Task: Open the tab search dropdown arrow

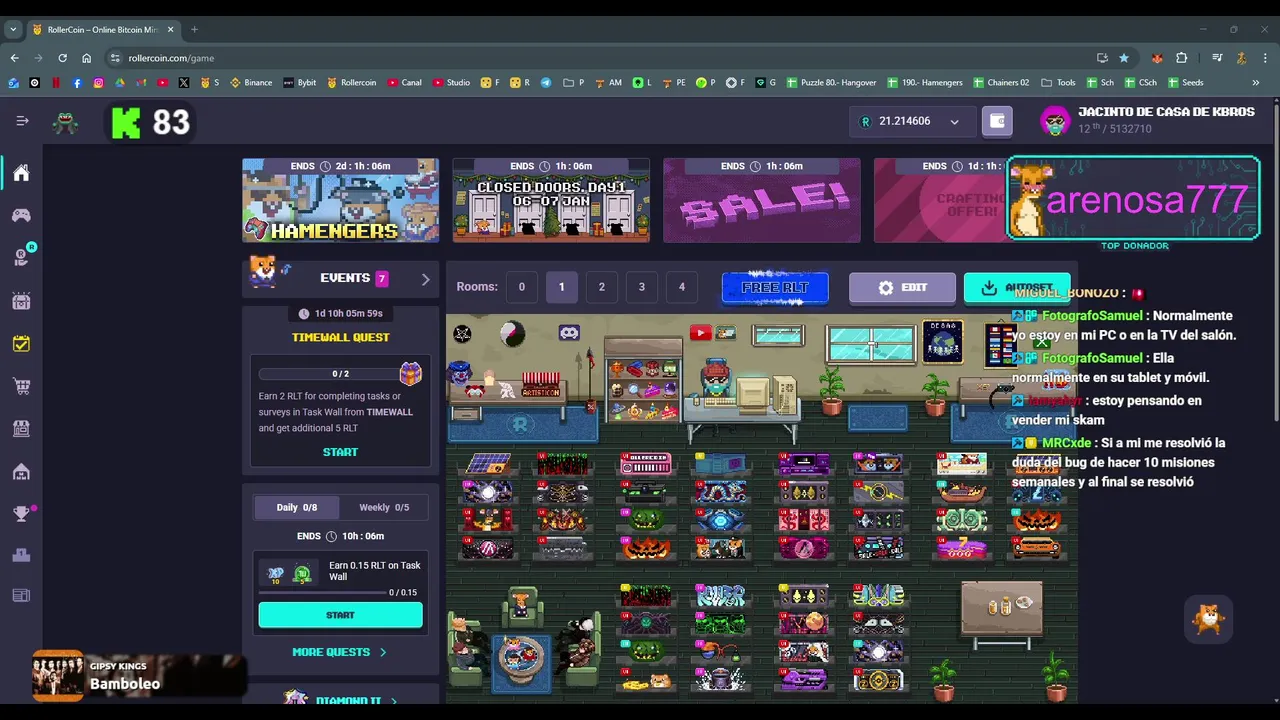Action: tap(13, 30)
